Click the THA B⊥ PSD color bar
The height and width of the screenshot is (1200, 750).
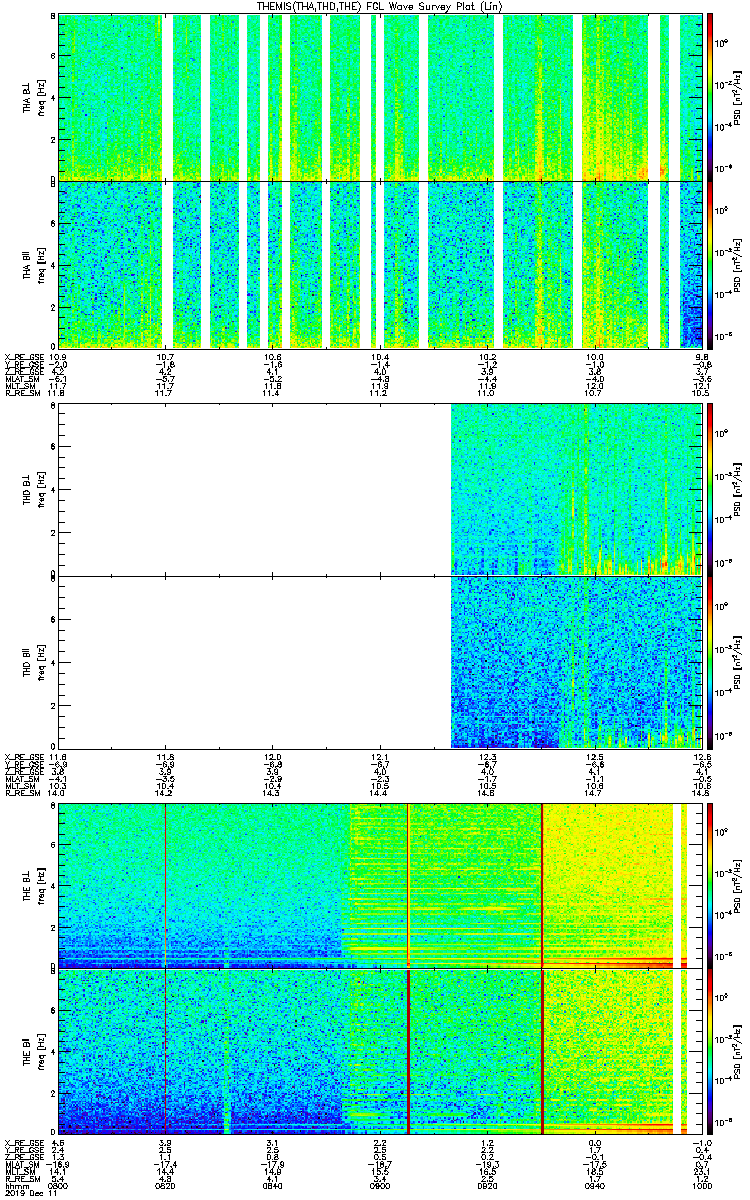710,97
